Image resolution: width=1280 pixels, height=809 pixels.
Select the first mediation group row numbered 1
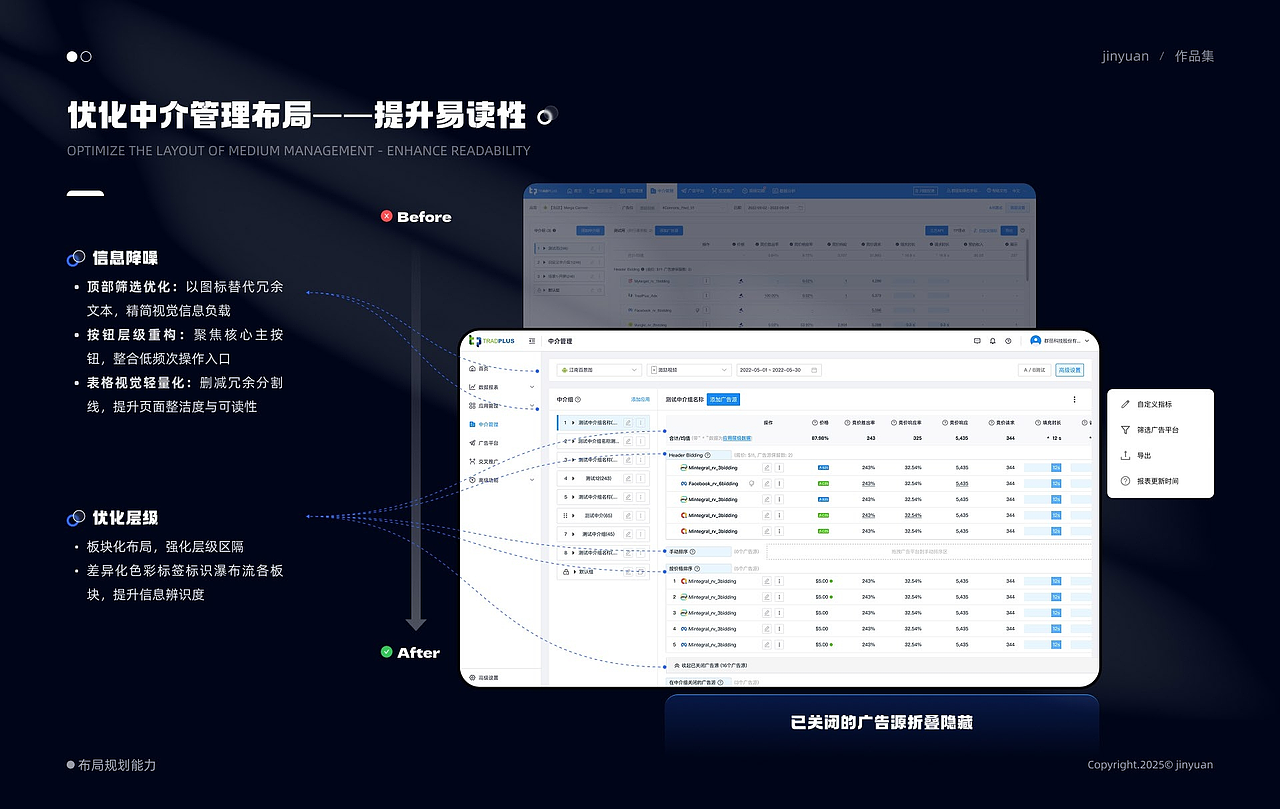603,423
